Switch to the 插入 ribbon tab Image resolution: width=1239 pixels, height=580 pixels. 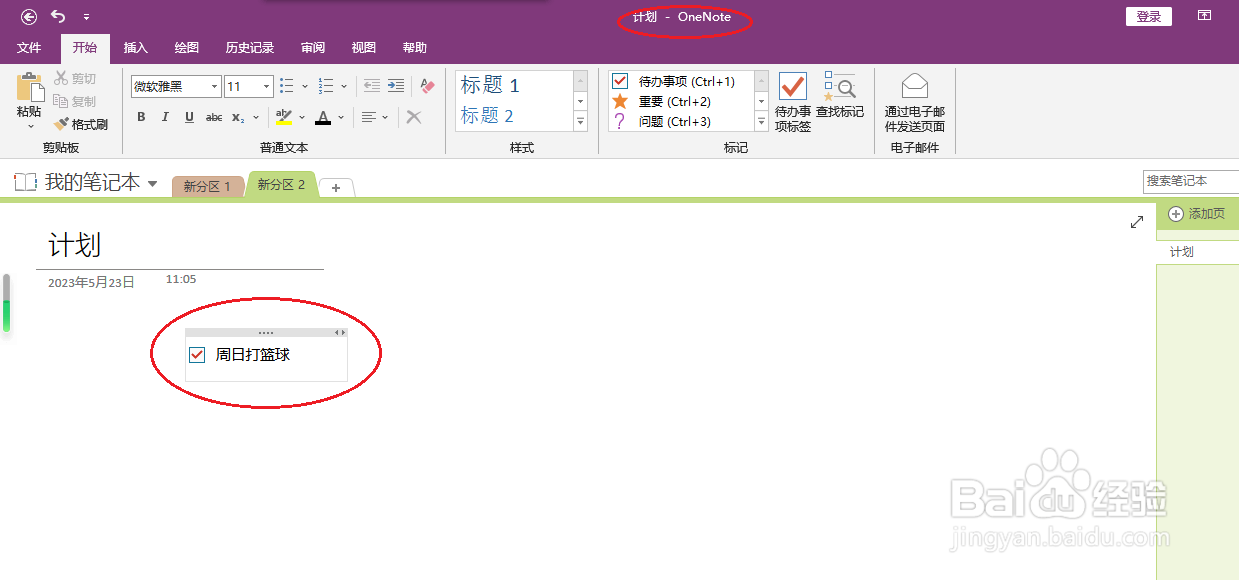tap(135, 48)
